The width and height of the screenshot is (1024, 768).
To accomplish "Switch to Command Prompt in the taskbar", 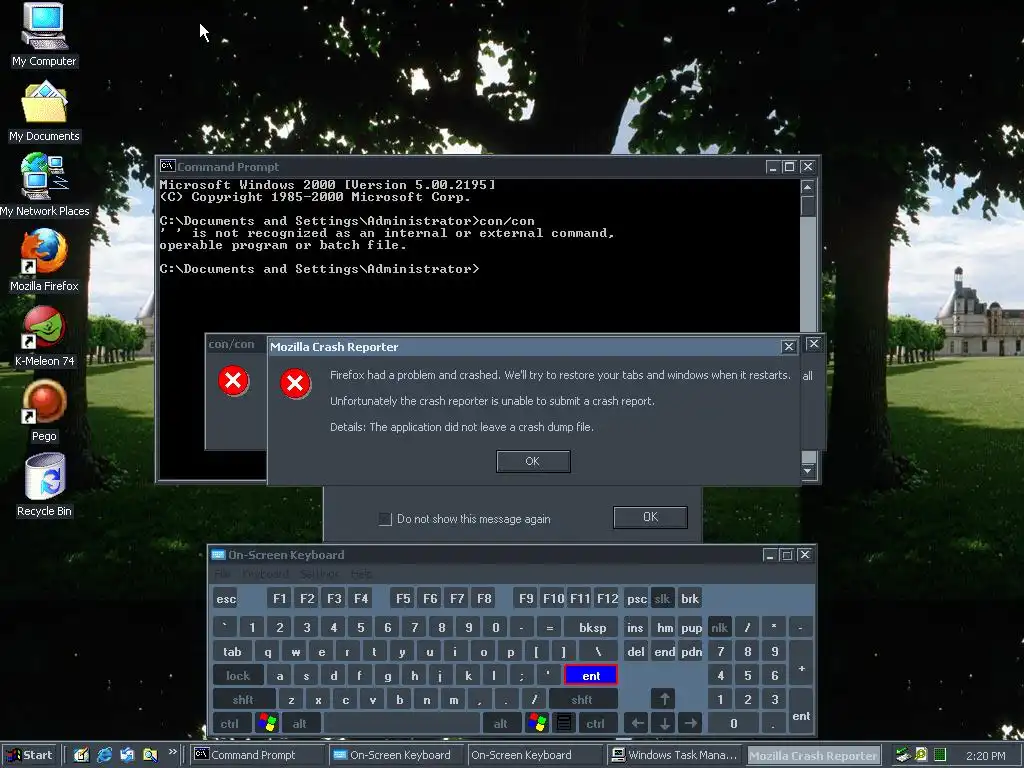I will tap(257, 755).
